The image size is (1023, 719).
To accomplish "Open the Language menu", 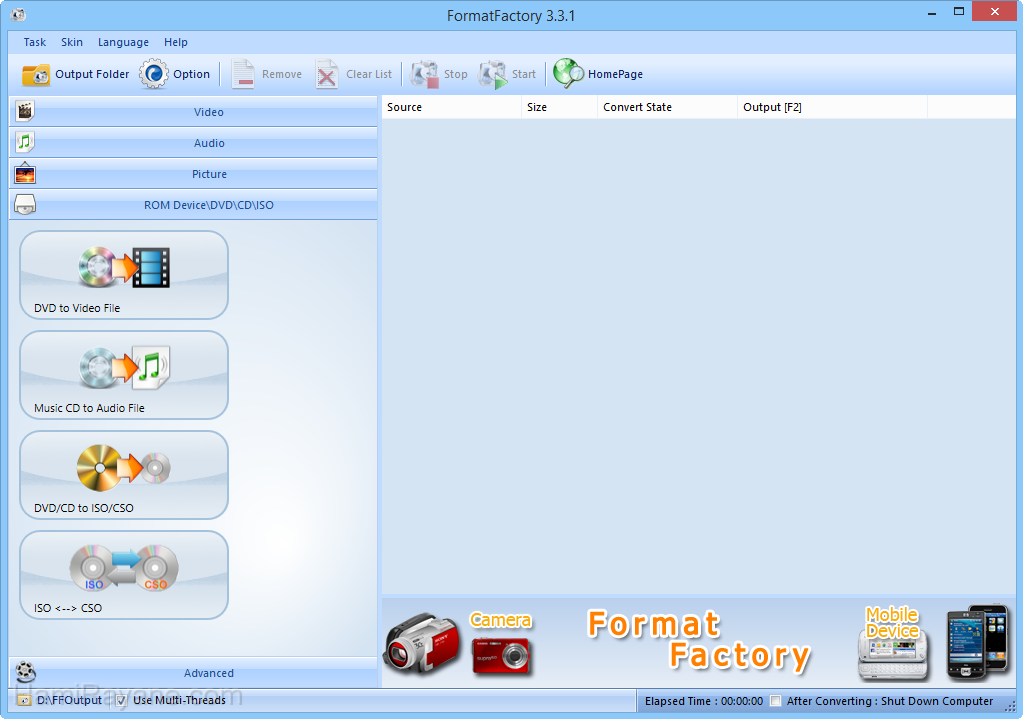I will click(123, 42).
